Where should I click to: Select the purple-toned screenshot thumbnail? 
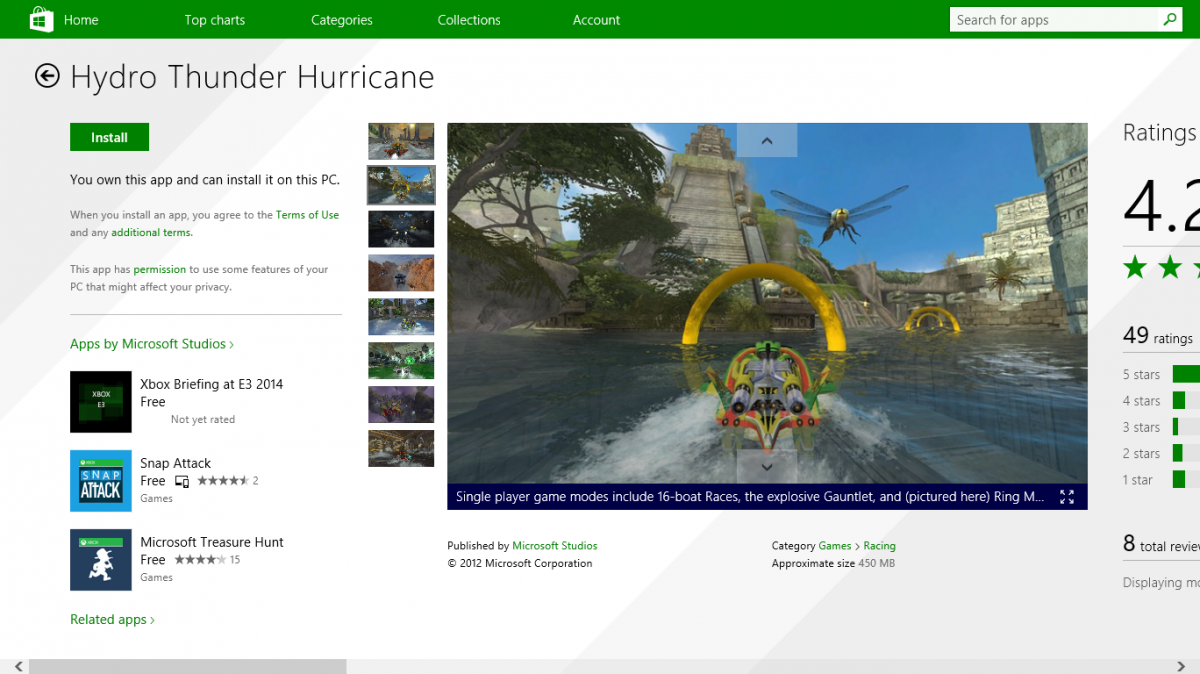click(401, 404)
